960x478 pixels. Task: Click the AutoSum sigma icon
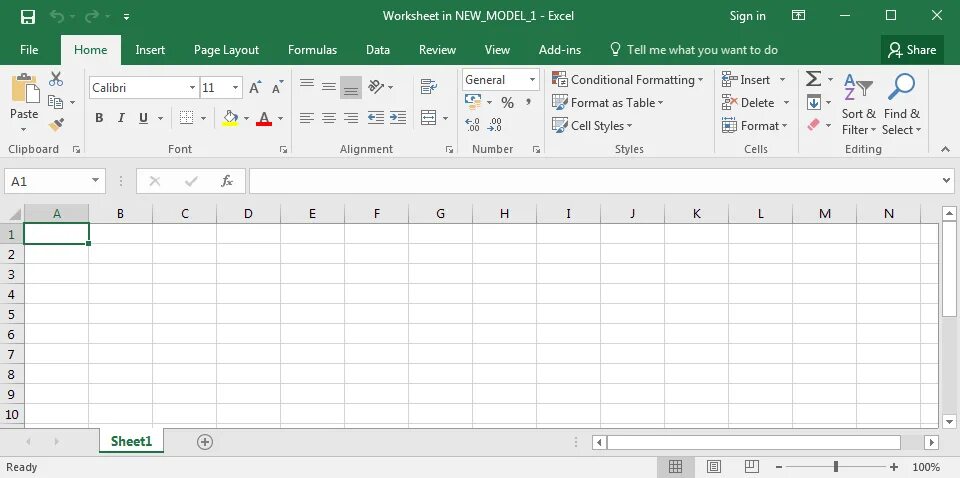[x=813, y=79]
